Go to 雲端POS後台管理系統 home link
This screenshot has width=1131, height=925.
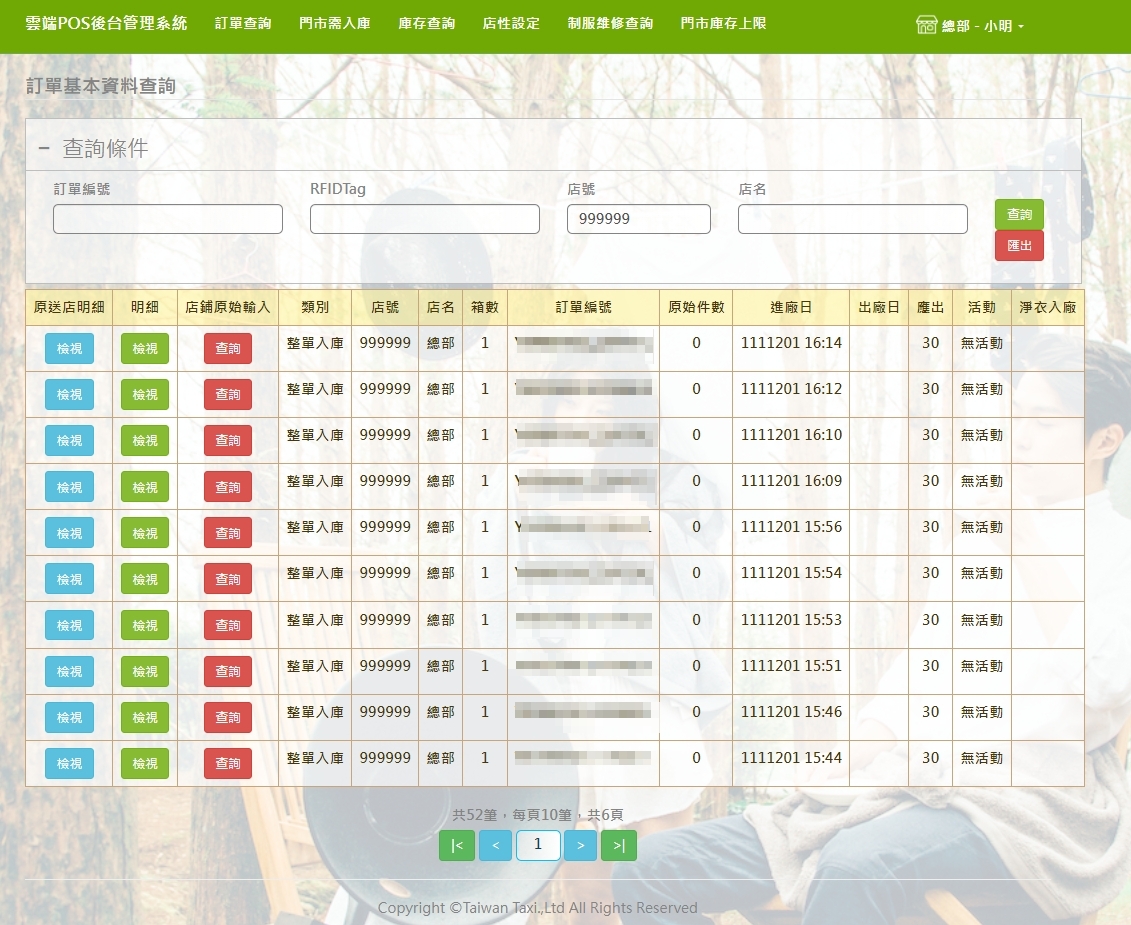point(106,23)
